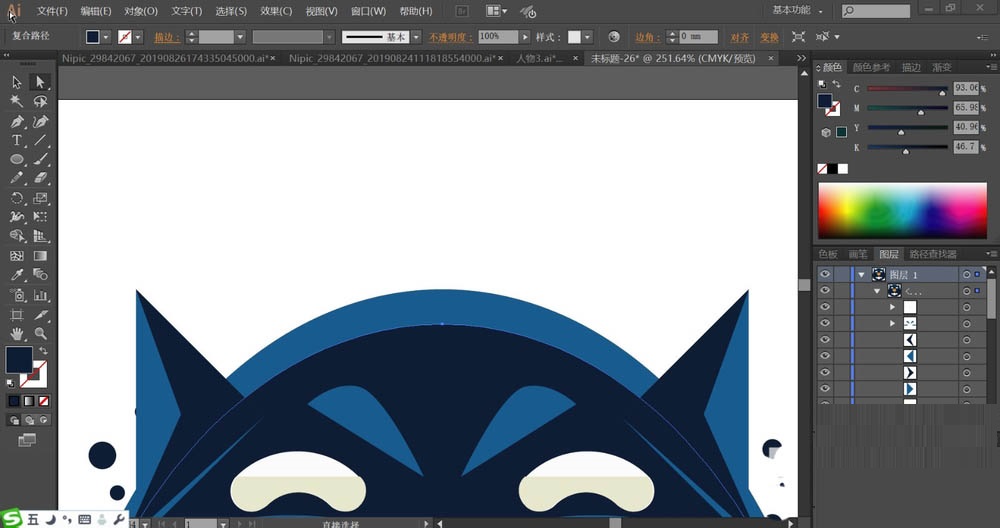Switch to the 路径查找器 tab
Viewport: 1000px width, 528px height.
pyautogui.click(x=933, y=254)
